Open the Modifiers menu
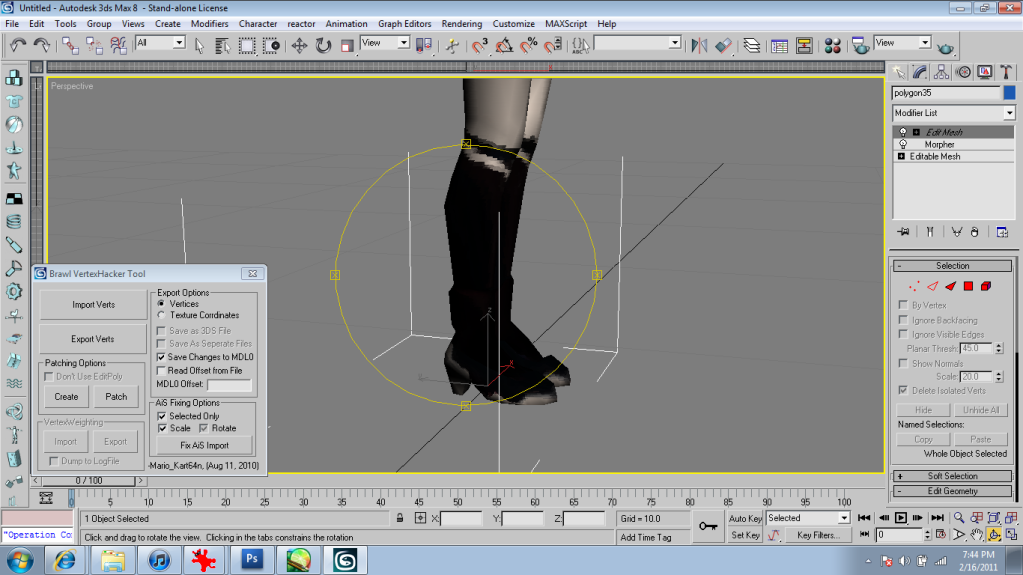The image size is (1023, 575). 209,23
